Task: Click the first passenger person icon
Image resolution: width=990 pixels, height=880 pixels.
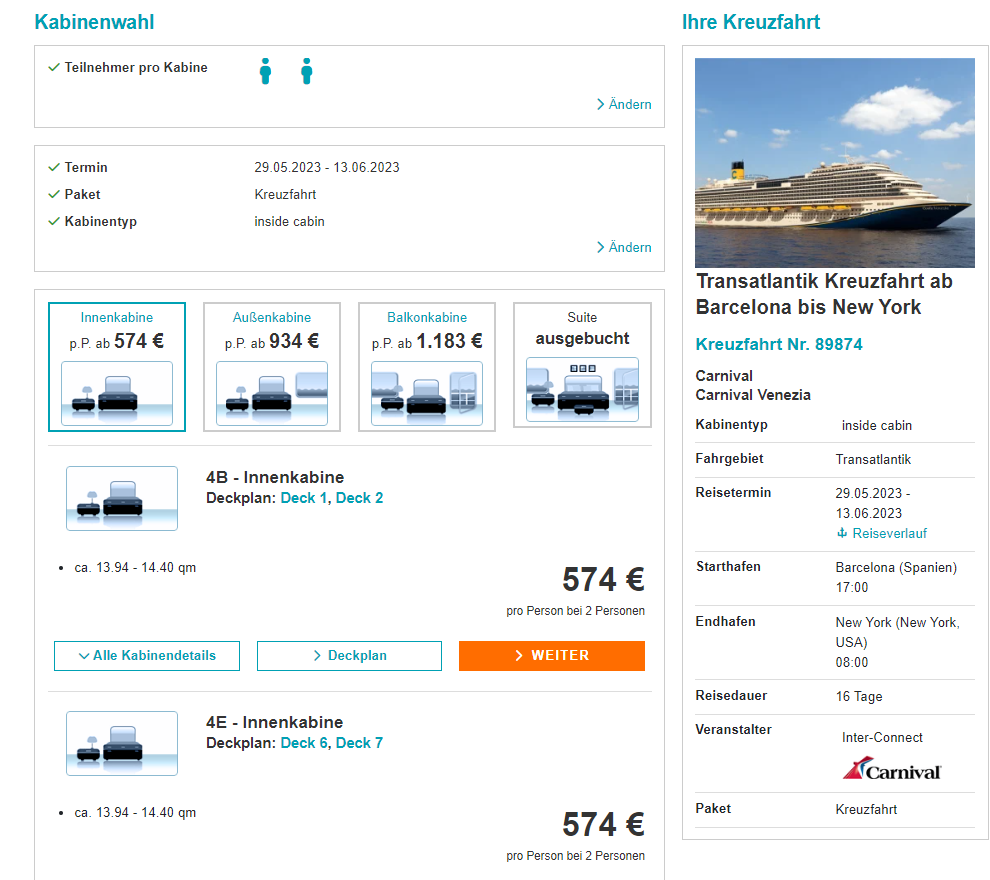Action: click(265, 71)
